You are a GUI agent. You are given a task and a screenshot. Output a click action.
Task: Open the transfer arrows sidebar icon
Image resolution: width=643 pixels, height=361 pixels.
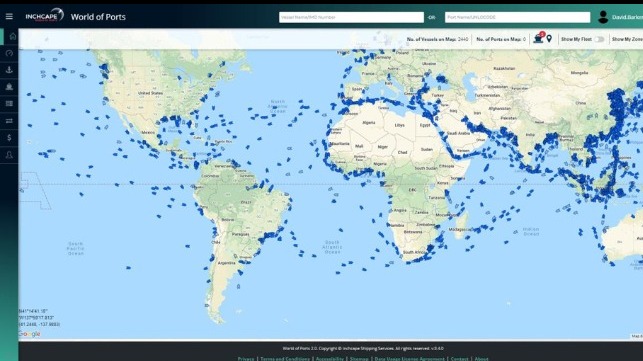9,121
